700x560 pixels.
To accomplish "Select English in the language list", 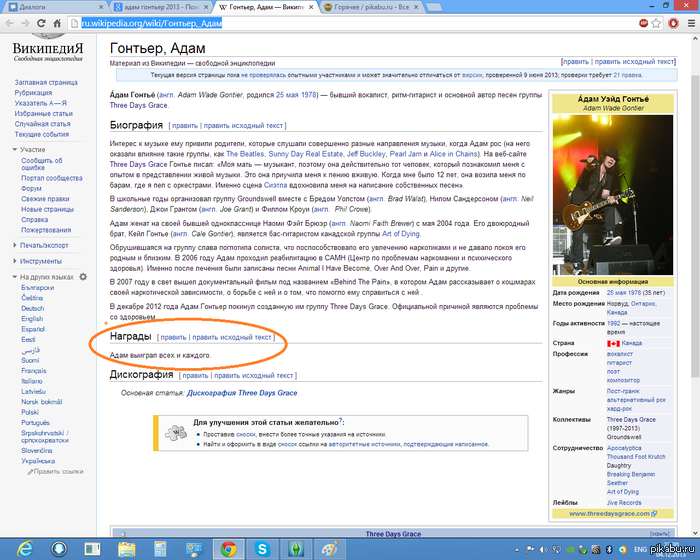I will click(x=33, y=319).
